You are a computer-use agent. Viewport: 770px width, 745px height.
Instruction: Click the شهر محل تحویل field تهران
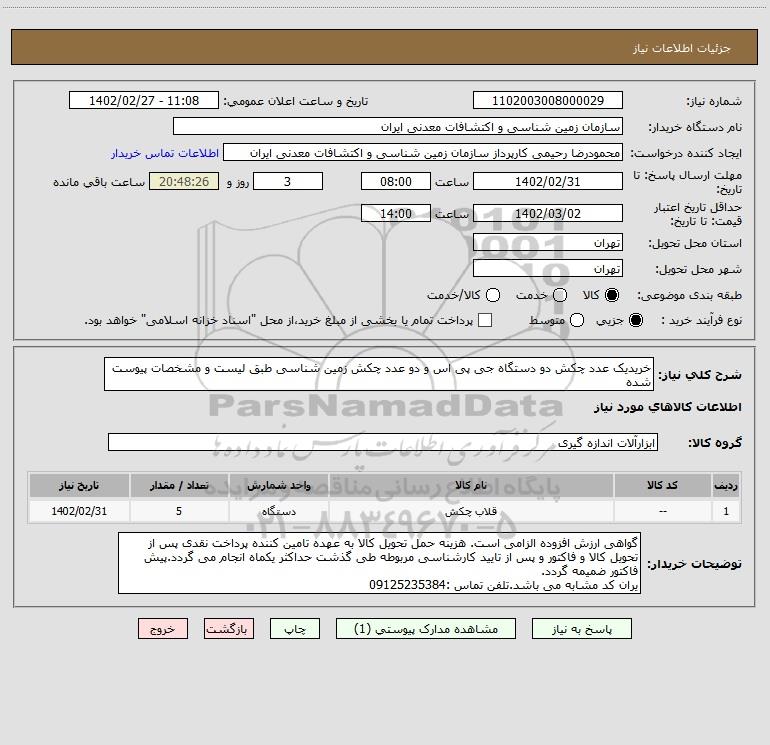pos(548,268)
